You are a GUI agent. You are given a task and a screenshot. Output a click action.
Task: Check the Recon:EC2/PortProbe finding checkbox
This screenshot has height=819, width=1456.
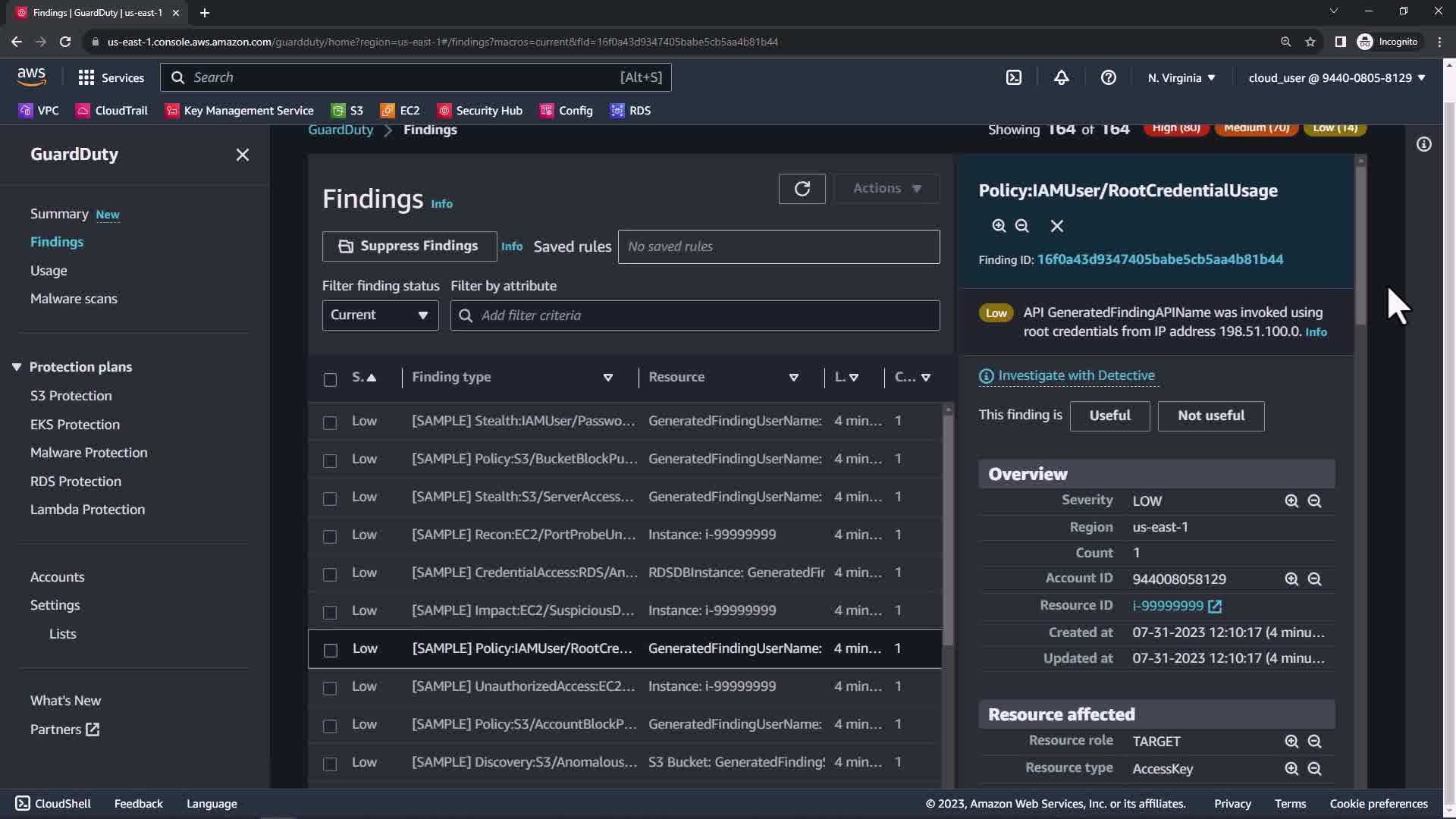pos(330,536)
